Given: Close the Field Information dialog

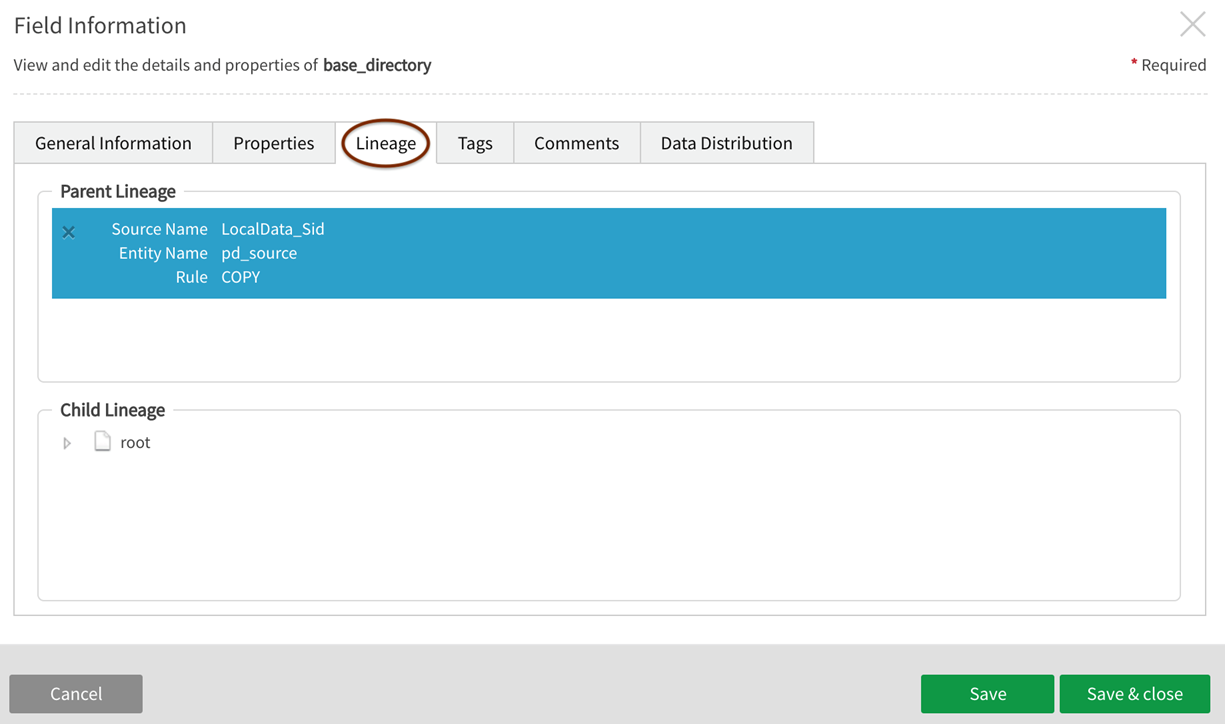Looking at the screenshot, I should tap(1192, 25).
